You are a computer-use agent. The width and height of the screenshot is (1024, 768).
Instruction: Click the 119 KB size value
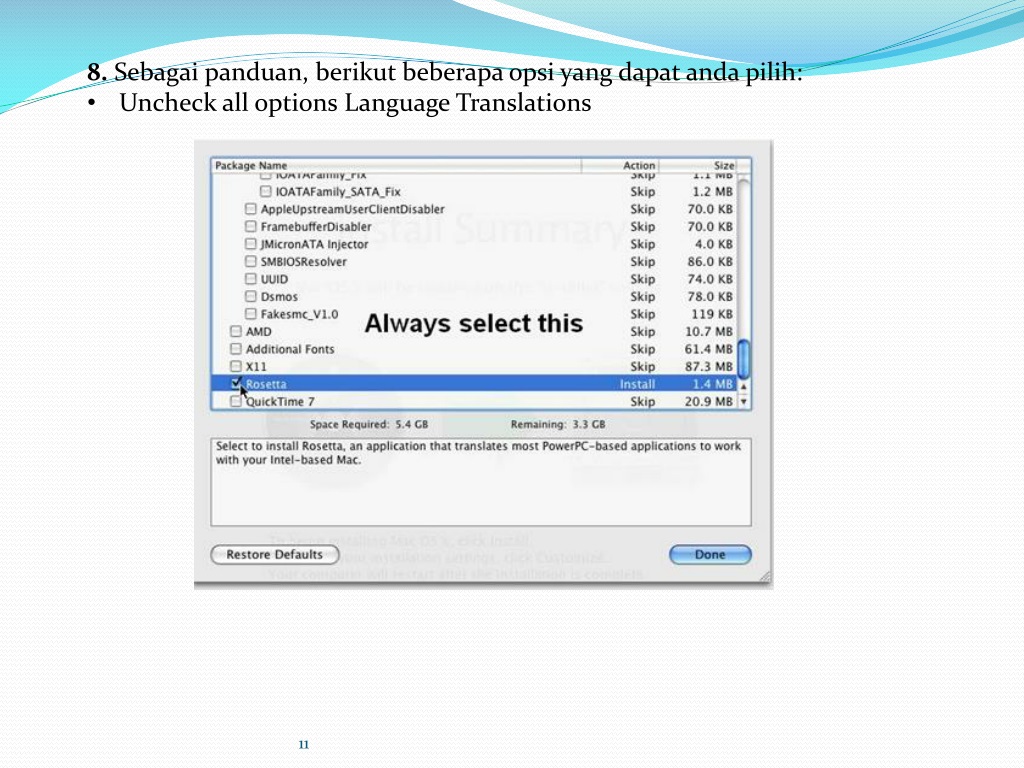712,314
